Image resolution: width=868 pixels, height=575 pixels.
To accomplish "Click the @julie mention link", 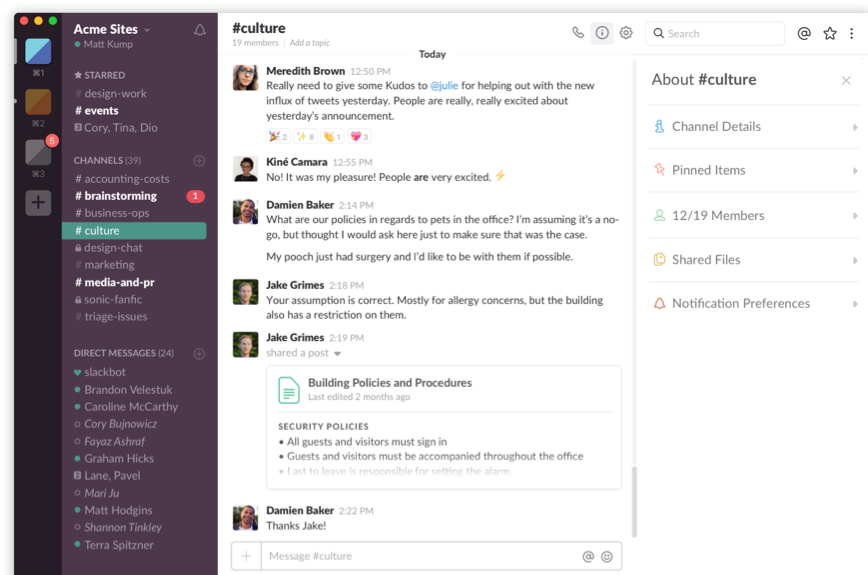I will point(444,86).
